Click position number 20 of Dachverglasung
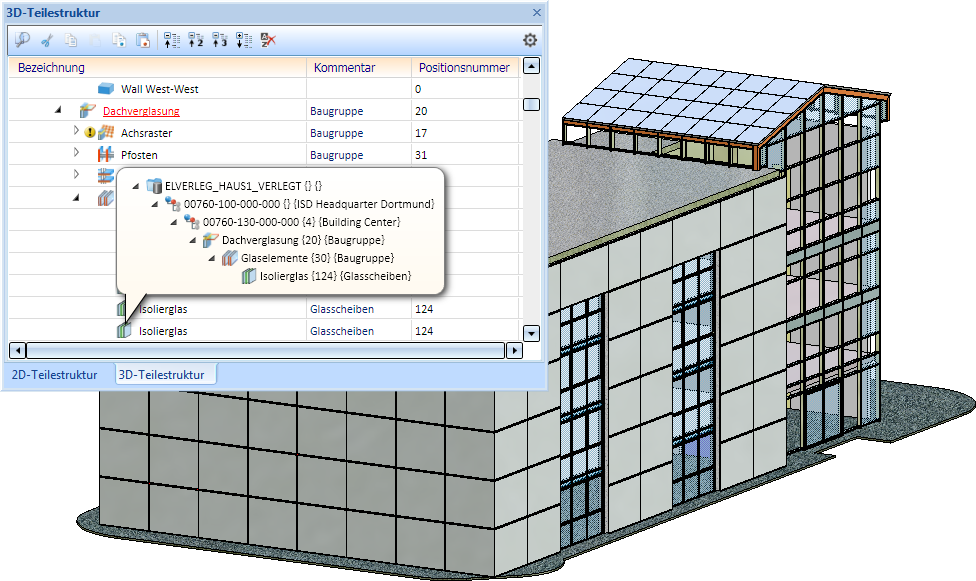This screenshot has height=581, width=976. pyautogui.click(x=421, y=111)
